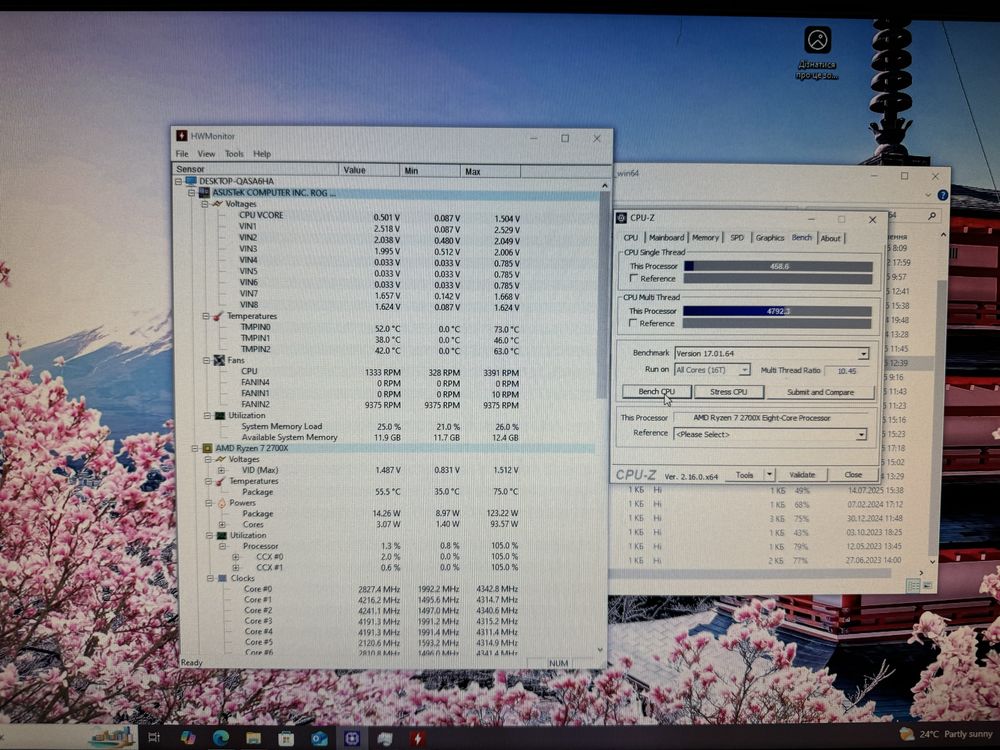Collapse the Clocks group
The height and width of the screenshot is (750, 1000).
(x=210, y=578)
